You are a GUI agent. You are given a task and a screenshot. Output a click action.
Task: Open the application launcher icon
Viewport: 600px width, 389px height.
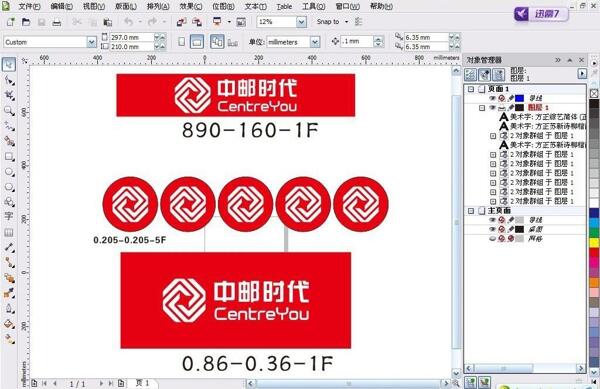[217, 22]
